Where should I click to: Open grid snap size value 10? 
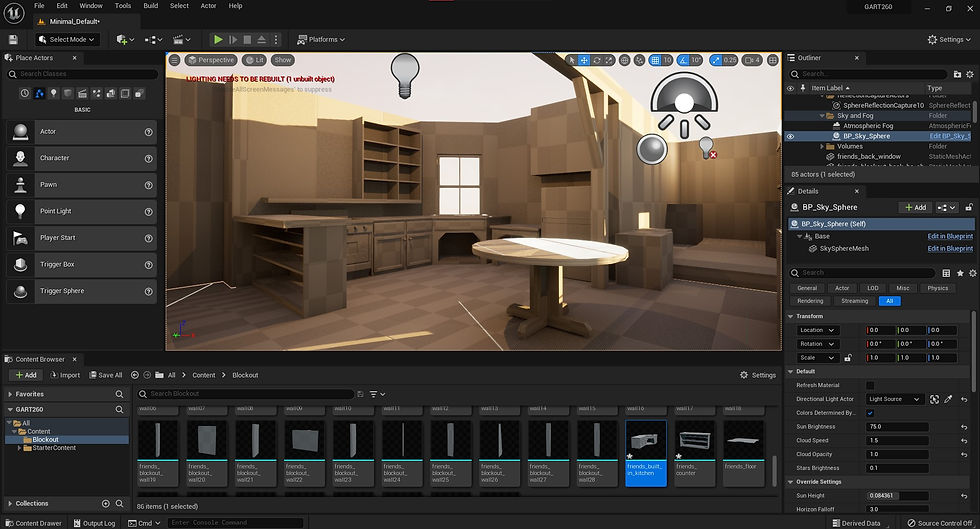pos(667,60)
